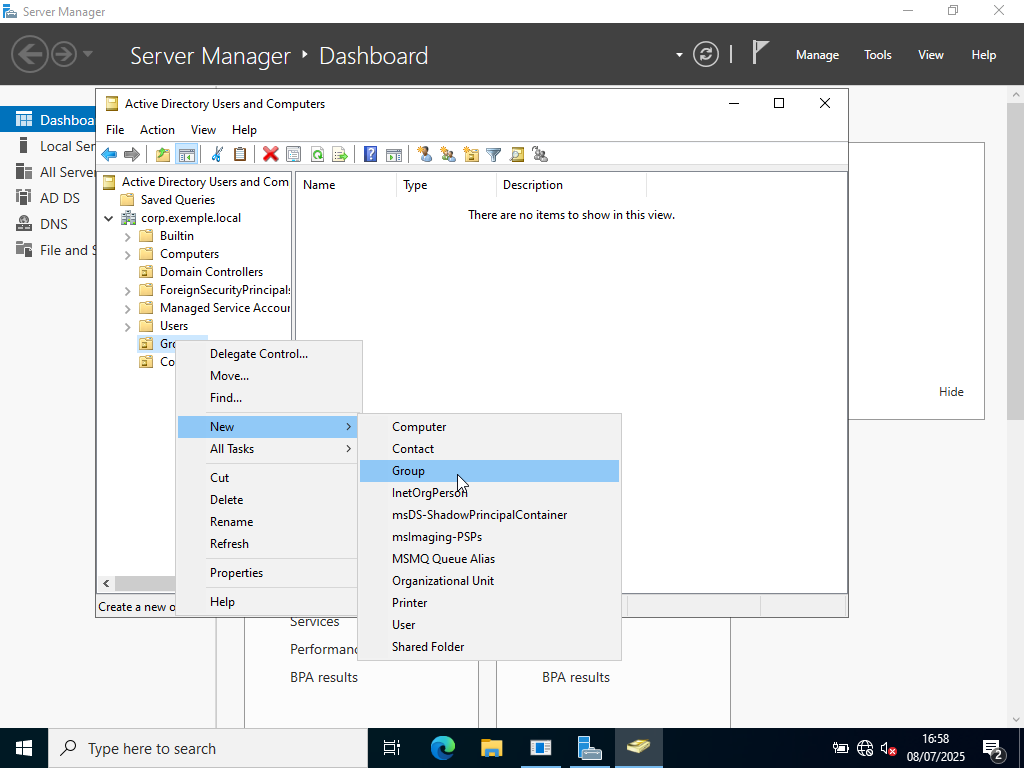The width and height of the screenshot is (1024, 768).
Task: Click tree pane scroll left arrow
Action: pos(106,583)
